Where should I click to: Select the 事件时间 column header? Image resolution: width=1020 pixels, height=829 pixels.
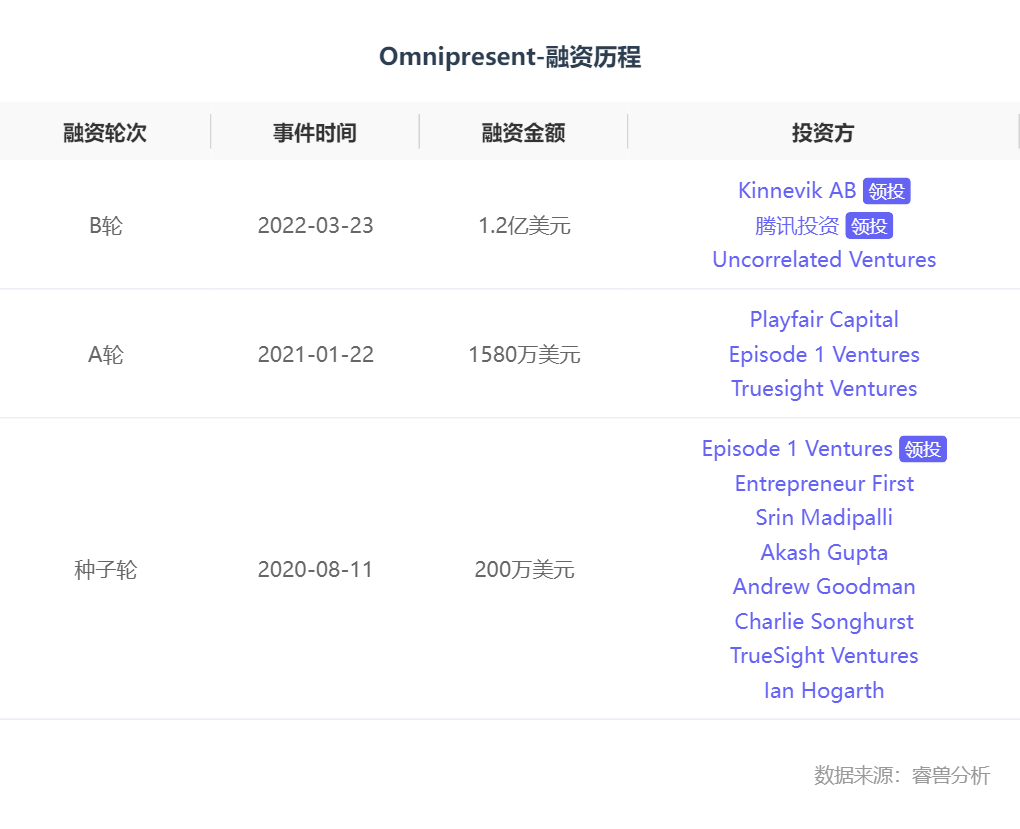pyautogui.click(x=315, y=133)
